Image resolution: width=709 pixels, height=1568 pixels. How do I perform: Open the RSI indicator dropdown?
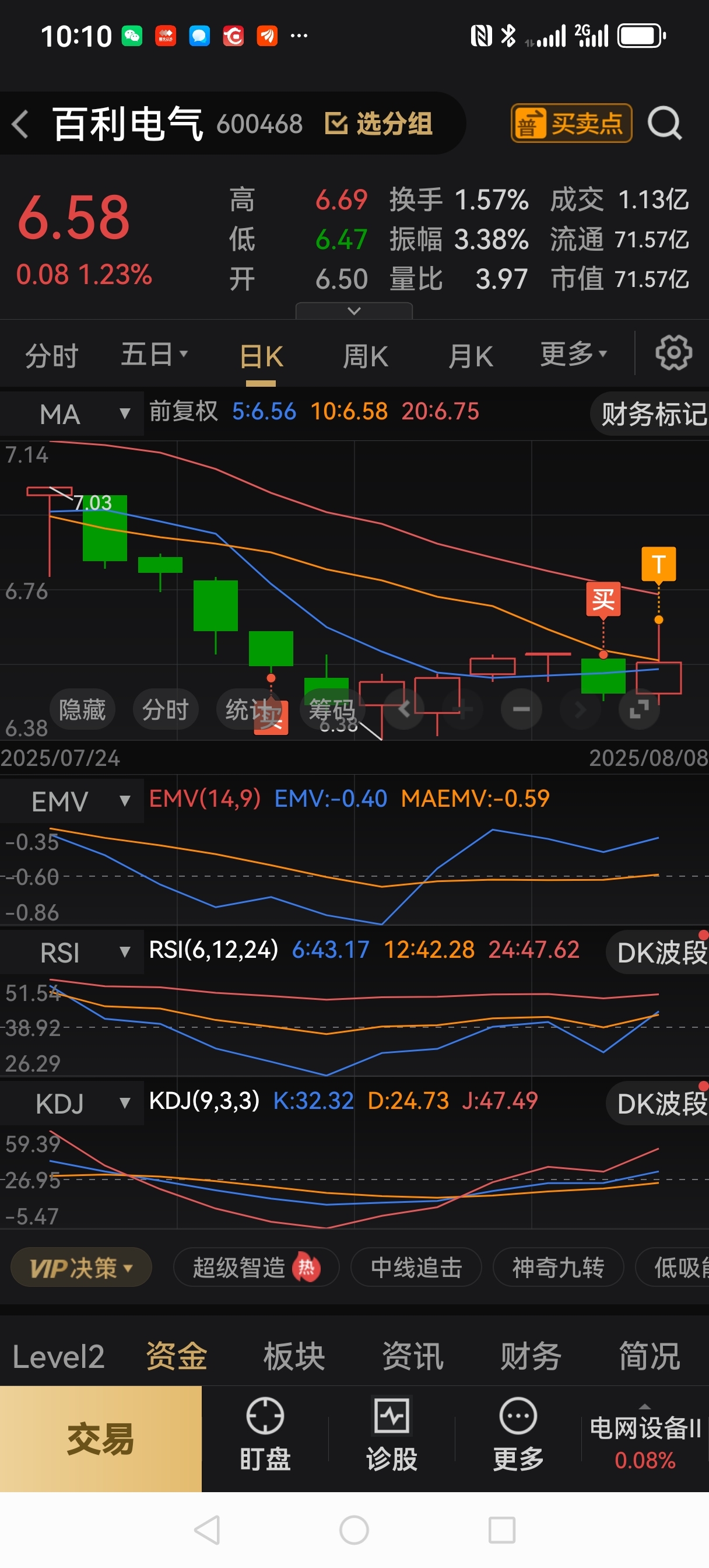tap(72, 952)
